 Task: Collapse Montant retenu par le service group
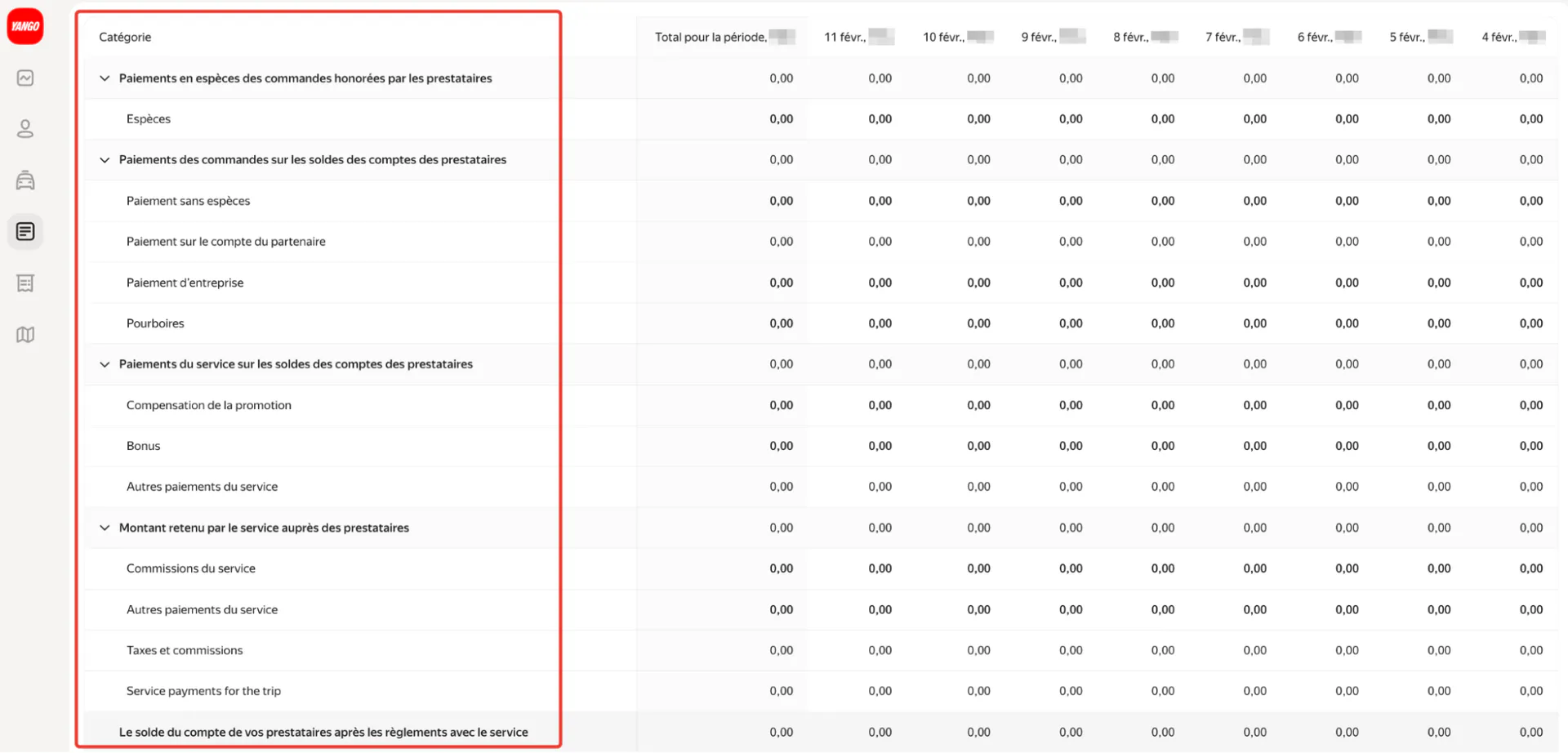(105, 528)
